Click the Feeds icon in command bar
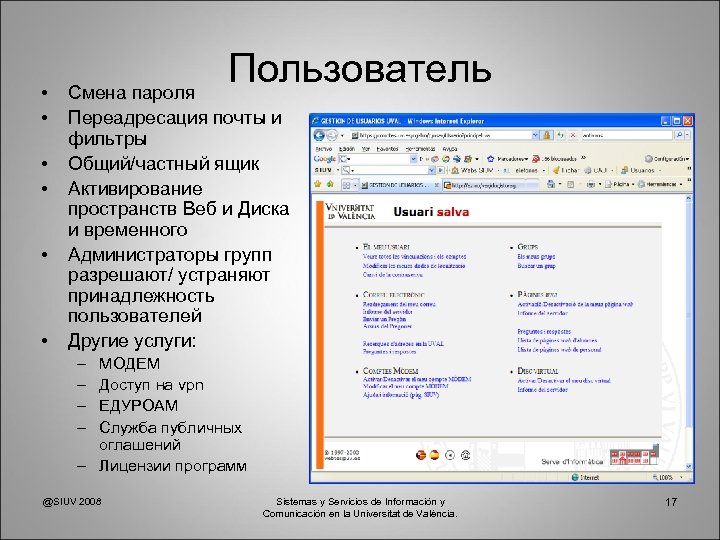Image resolution: width=720 pixels, height=540 pixels. 571,184
